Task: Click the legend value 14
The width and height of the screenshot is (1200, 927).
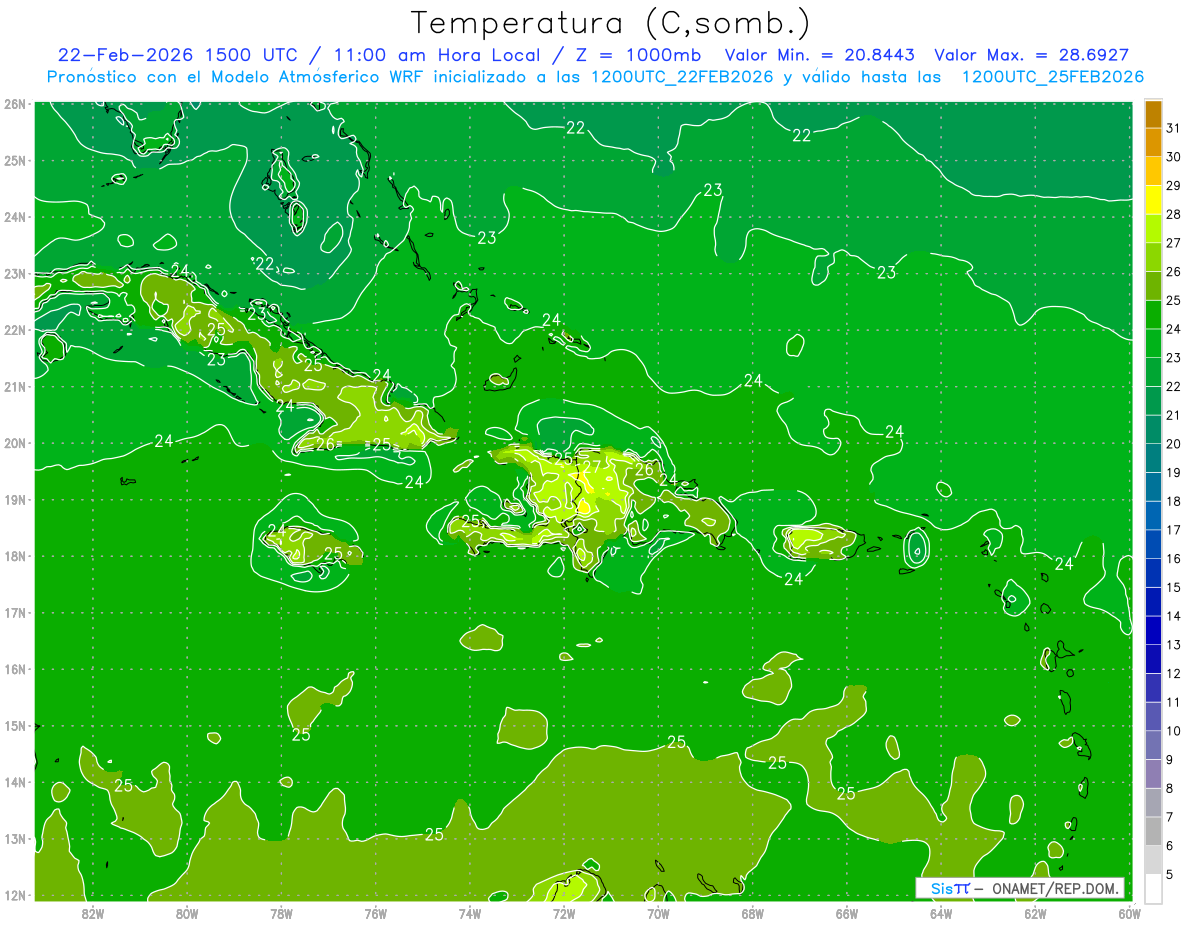Action: pyautogui.click(x=1172, y=616)
